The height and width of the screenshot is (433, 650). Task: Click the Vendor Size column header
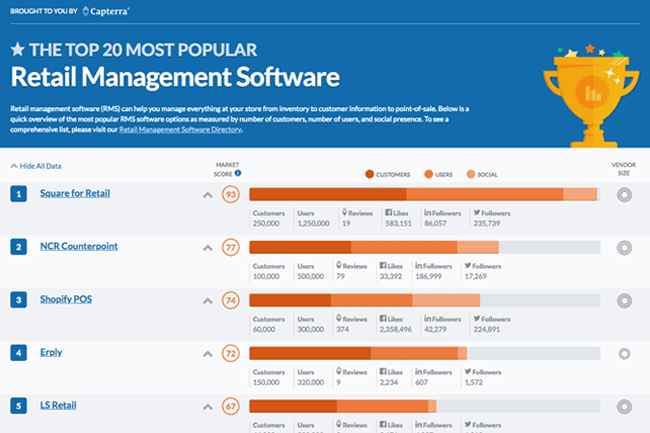click(x=623, y=169)
